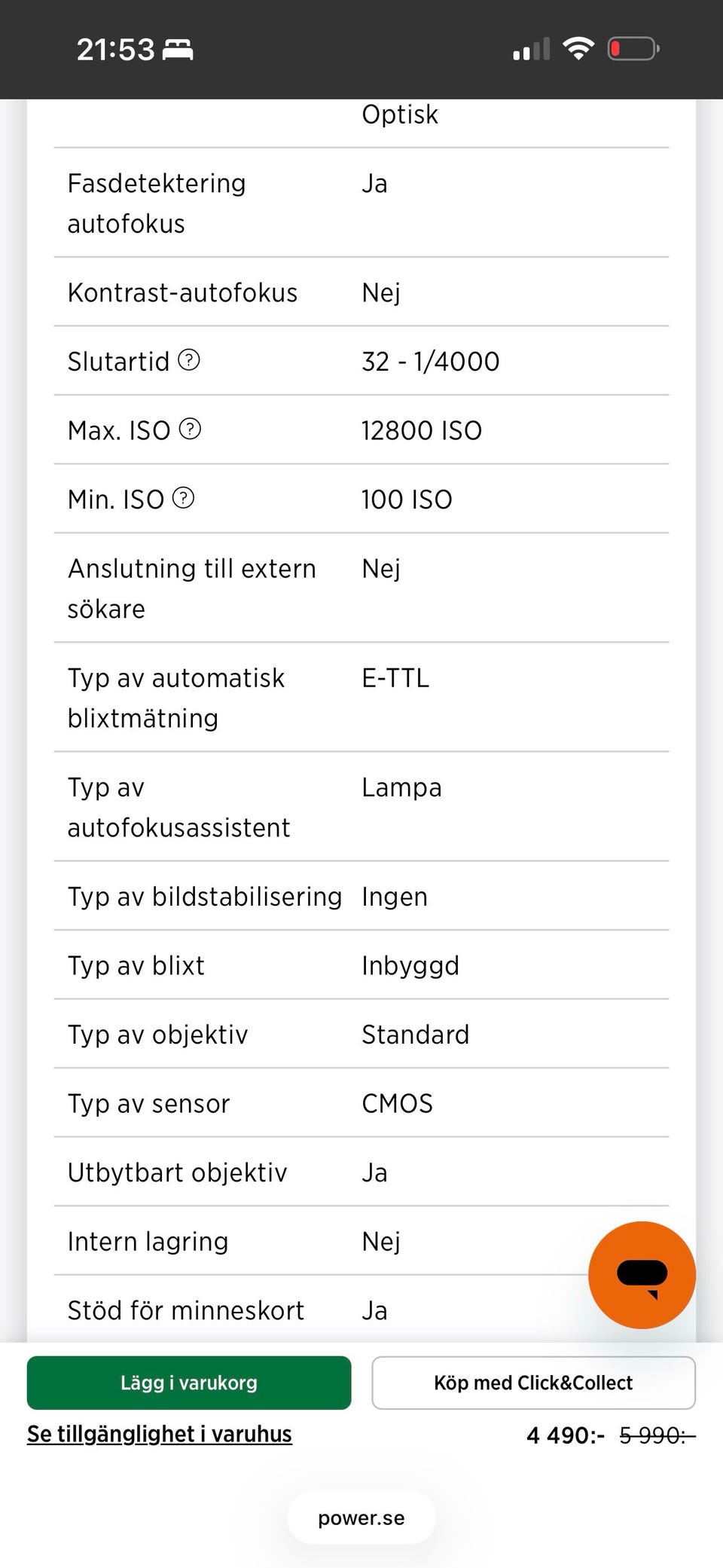Tap the battery icon in status bar
723x1568 pixels.
coord(633,49)
